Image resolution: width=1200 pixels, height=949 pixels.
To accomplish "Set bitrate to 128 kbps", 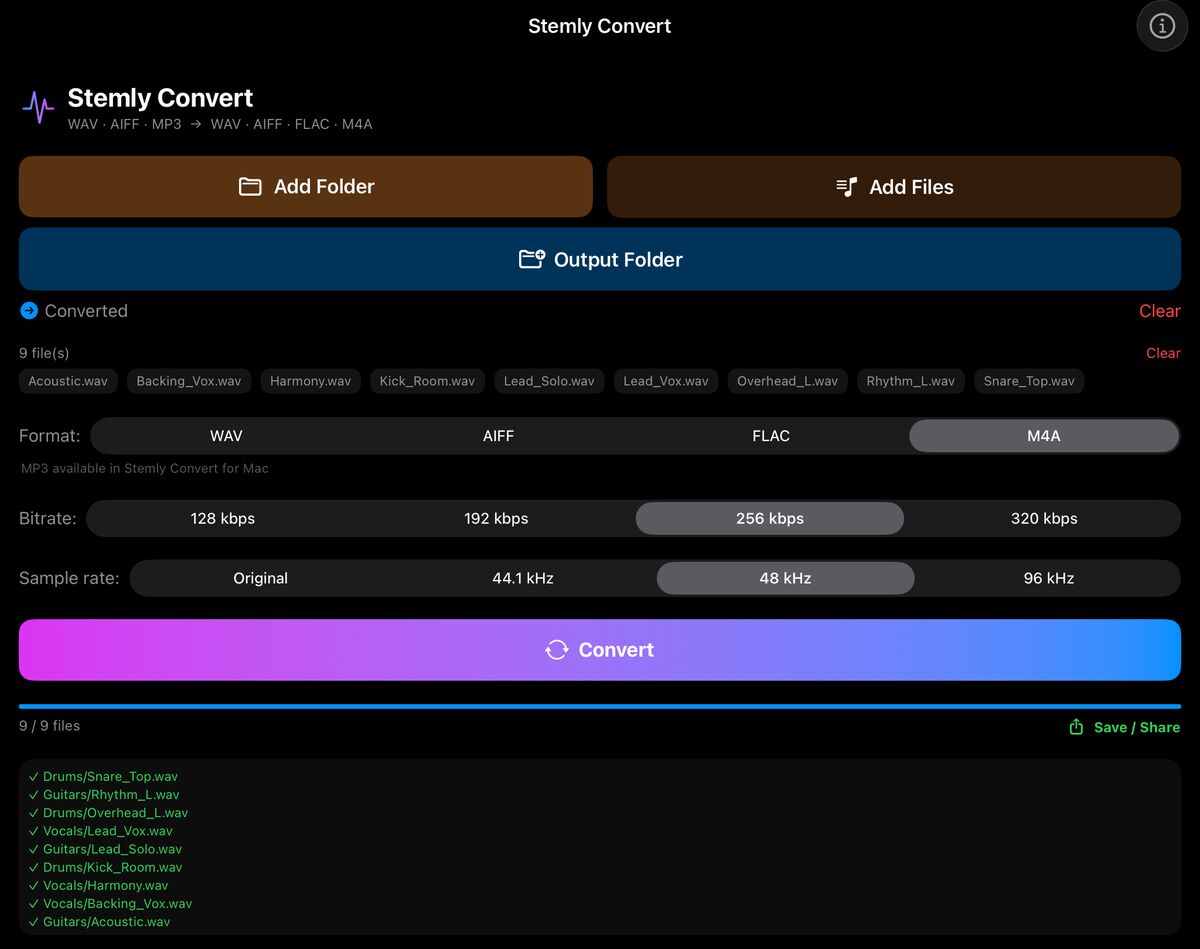I will pyautogui.click(x=223, y=518).
